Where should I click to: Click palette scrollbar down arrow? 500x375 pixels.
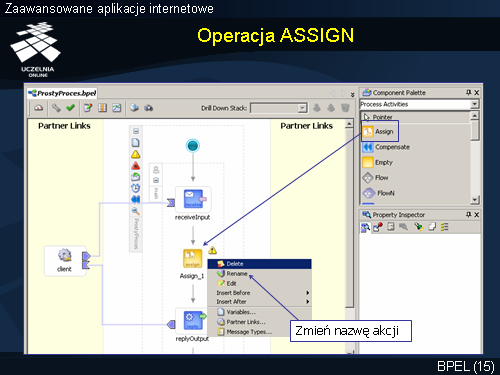coord(475,200)
